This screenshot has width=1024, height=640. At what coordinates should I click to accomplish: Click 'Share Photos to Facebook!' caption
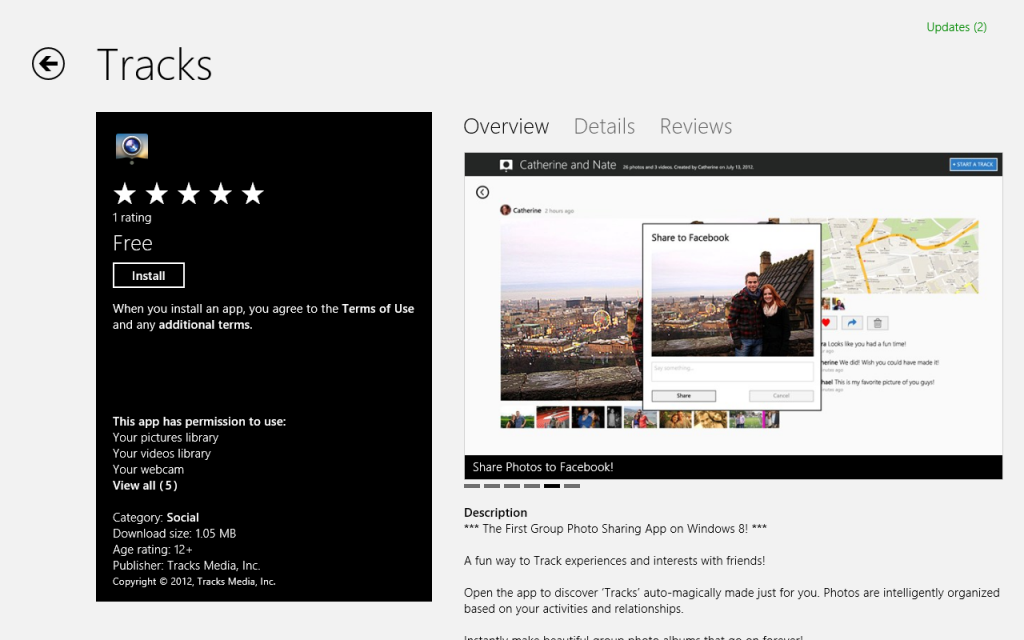pos(543,467)
